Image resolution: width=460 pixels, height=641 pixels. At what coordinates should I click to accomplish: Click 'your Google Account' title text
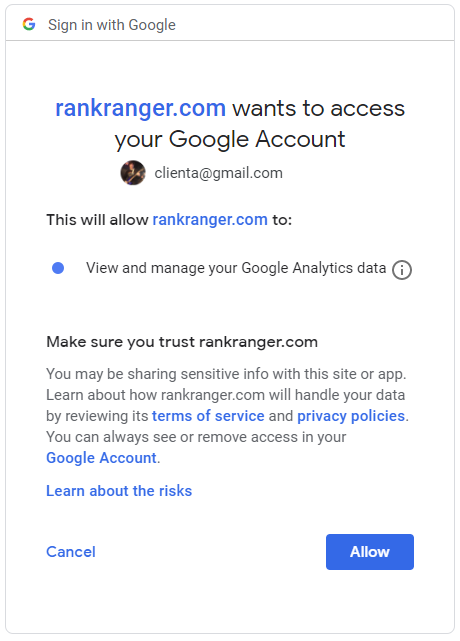[x=230, y=140]
